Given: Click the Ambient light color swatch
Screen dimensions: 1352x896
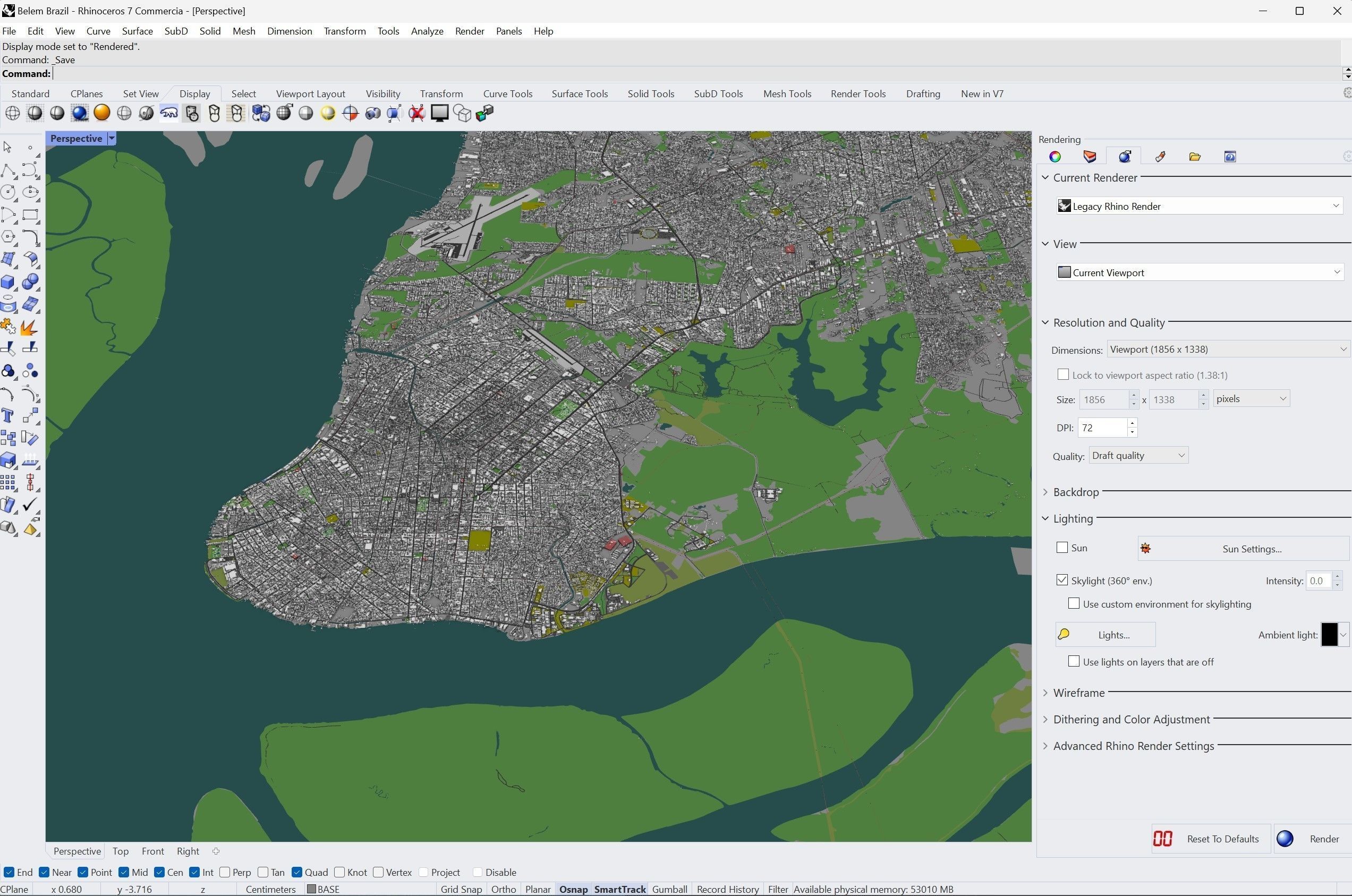Looking at the screenshot, I should tap(1331, 634).
